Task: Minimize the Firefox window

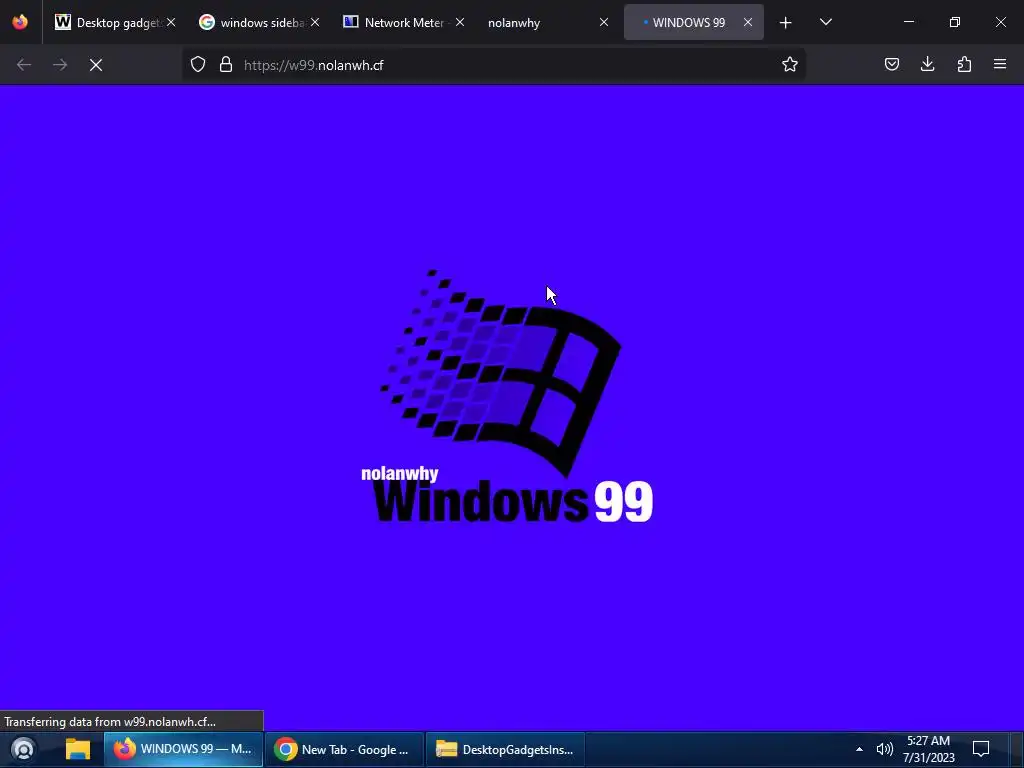Action: [908, 22]
